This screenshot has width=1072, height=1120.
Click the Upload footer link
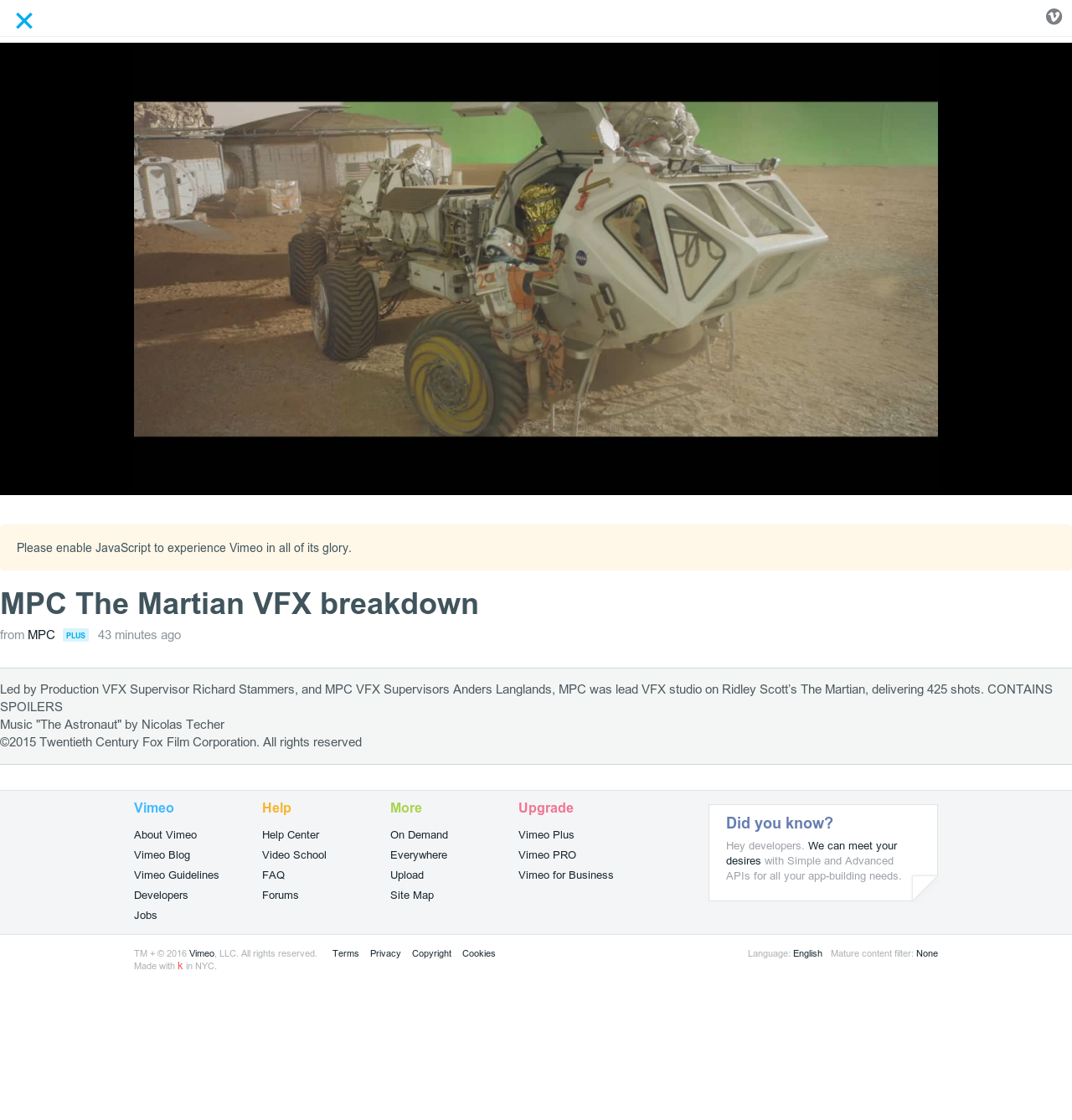click(x=407, y=875)
